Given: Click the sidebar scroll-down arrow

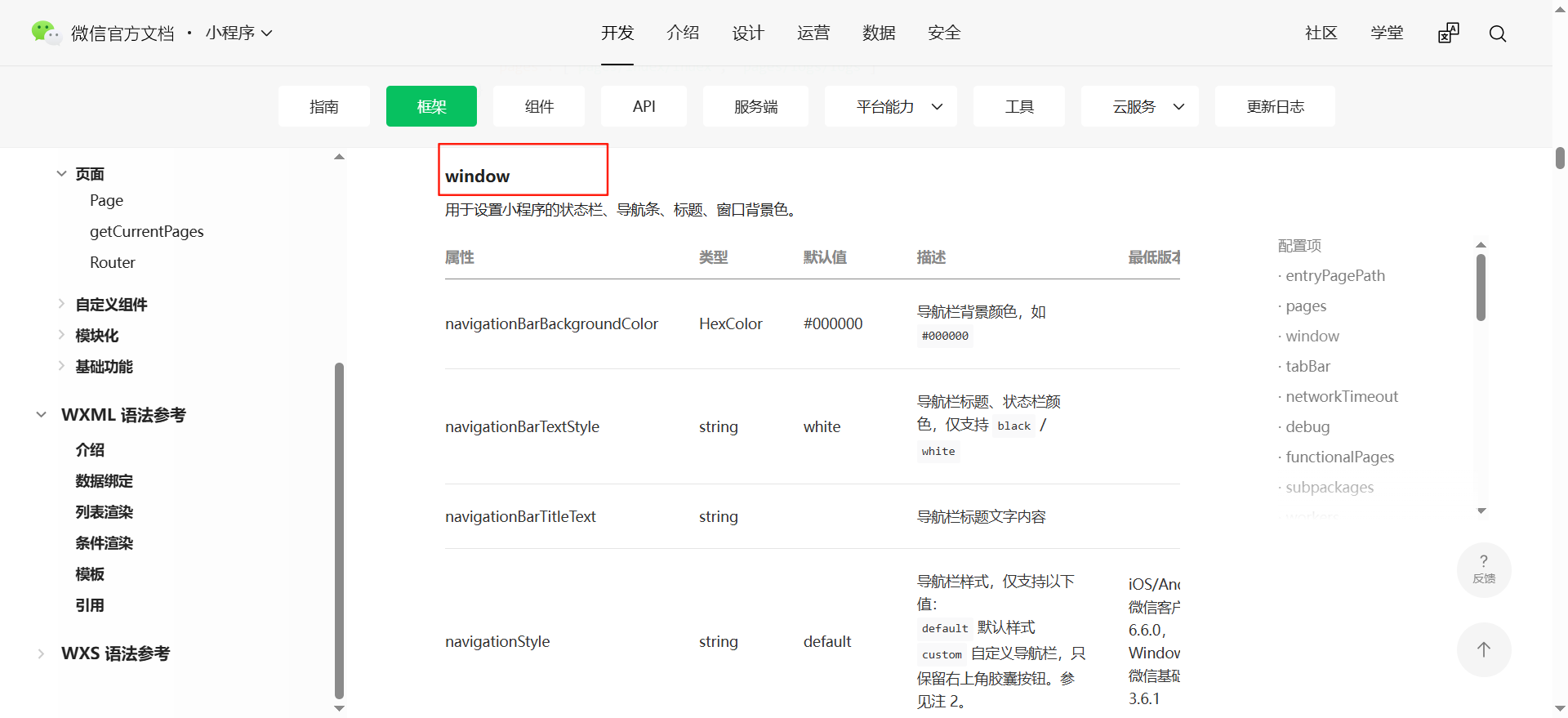Looking at the screenshot, I should (x=339, y=708).
